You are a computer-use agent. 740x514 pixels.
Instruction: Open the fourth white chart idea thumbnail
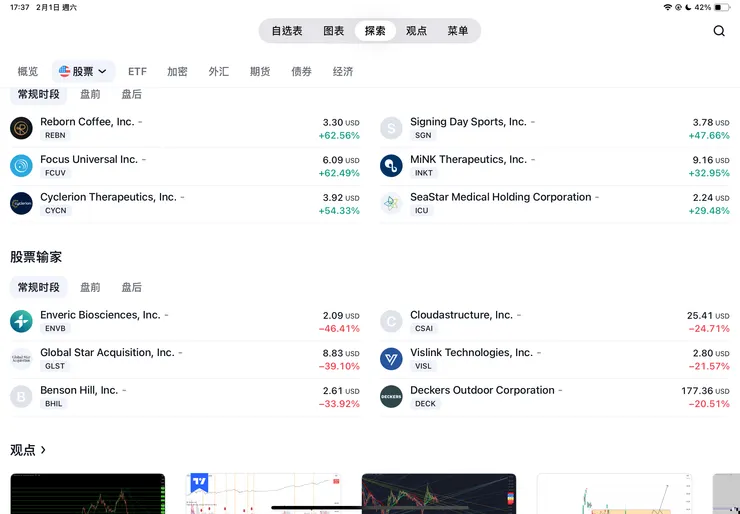[x=614, y=494]
